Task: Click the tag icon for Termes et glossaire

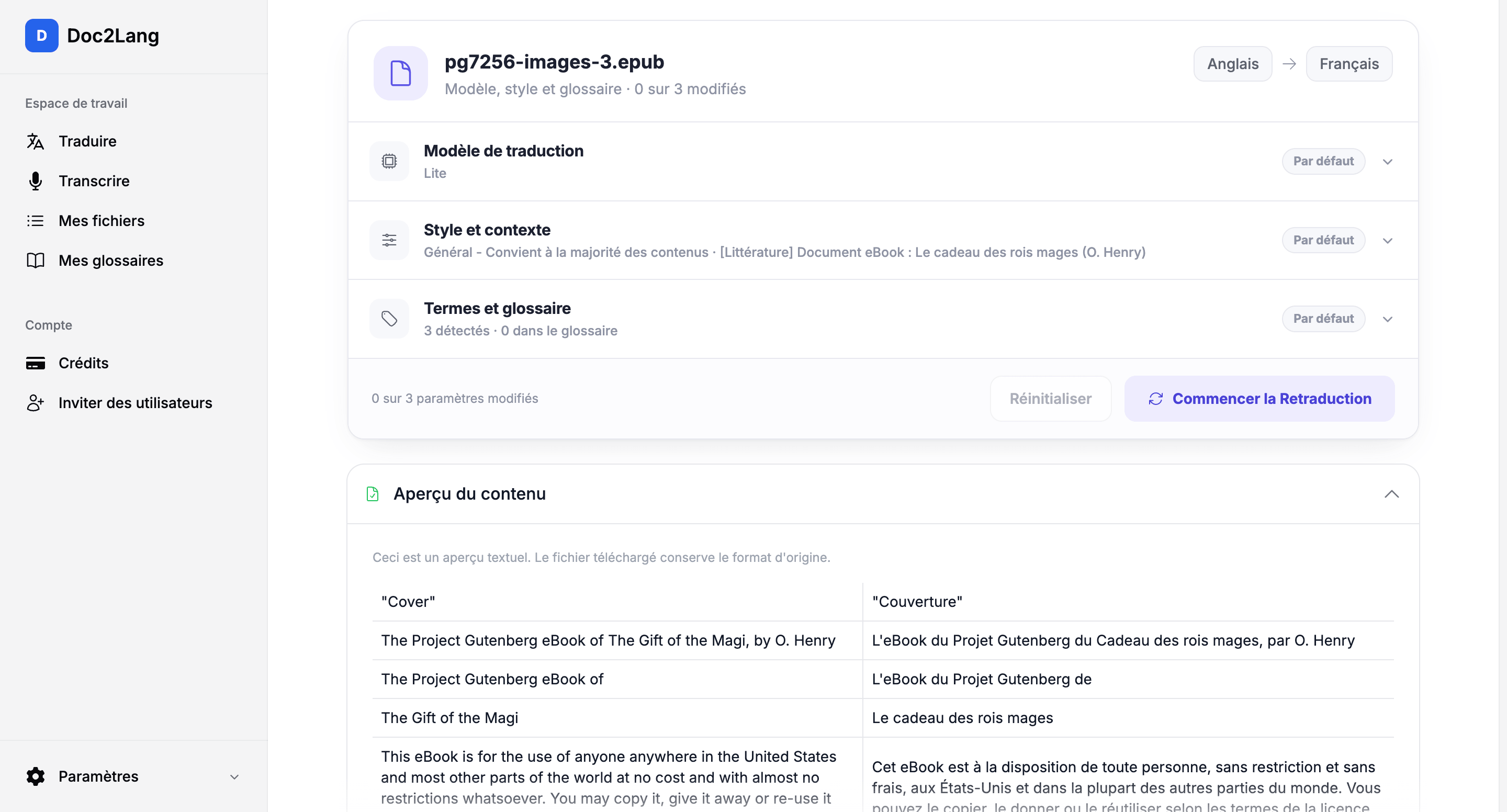Action: tap(389, 319)
